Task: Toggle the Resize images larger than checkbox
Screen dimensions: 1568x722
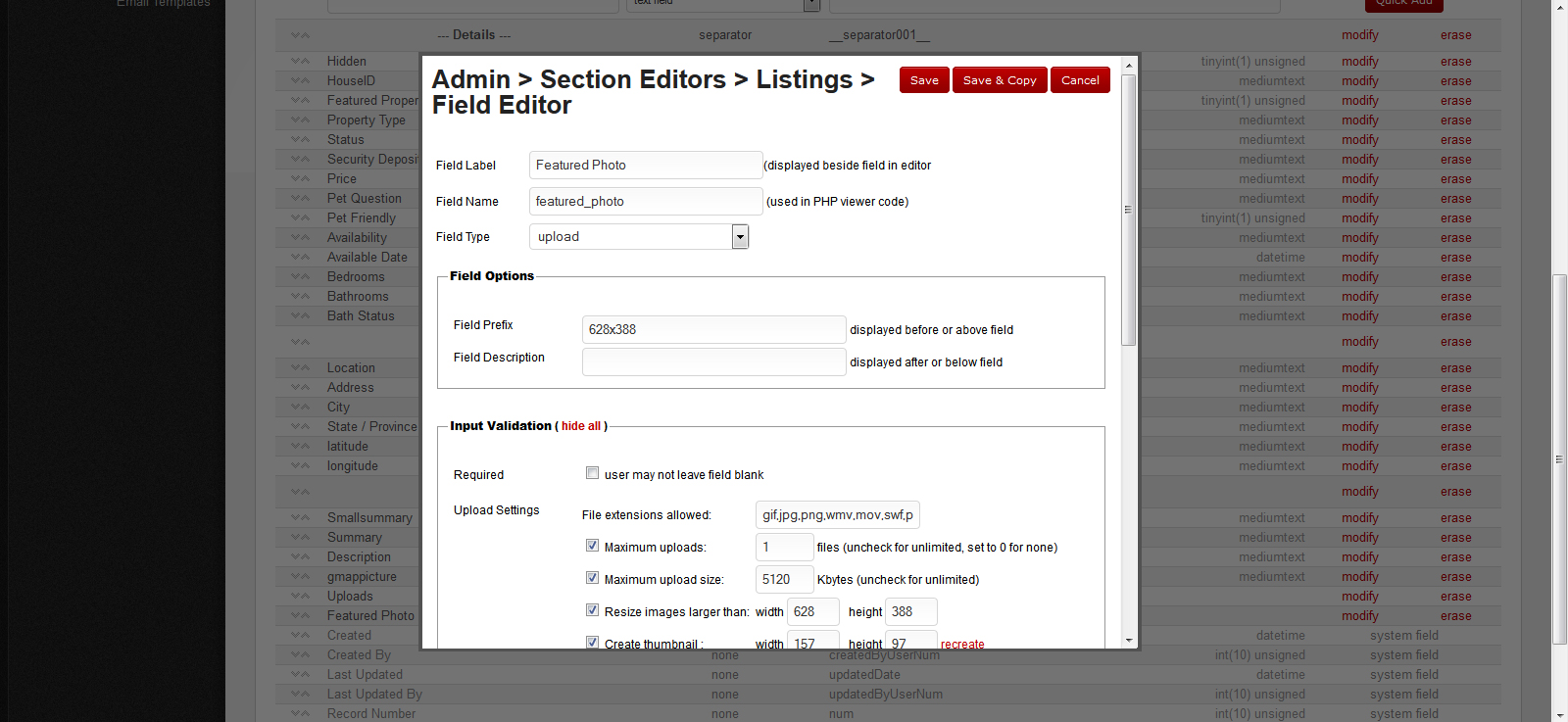Action: [592, 610]
